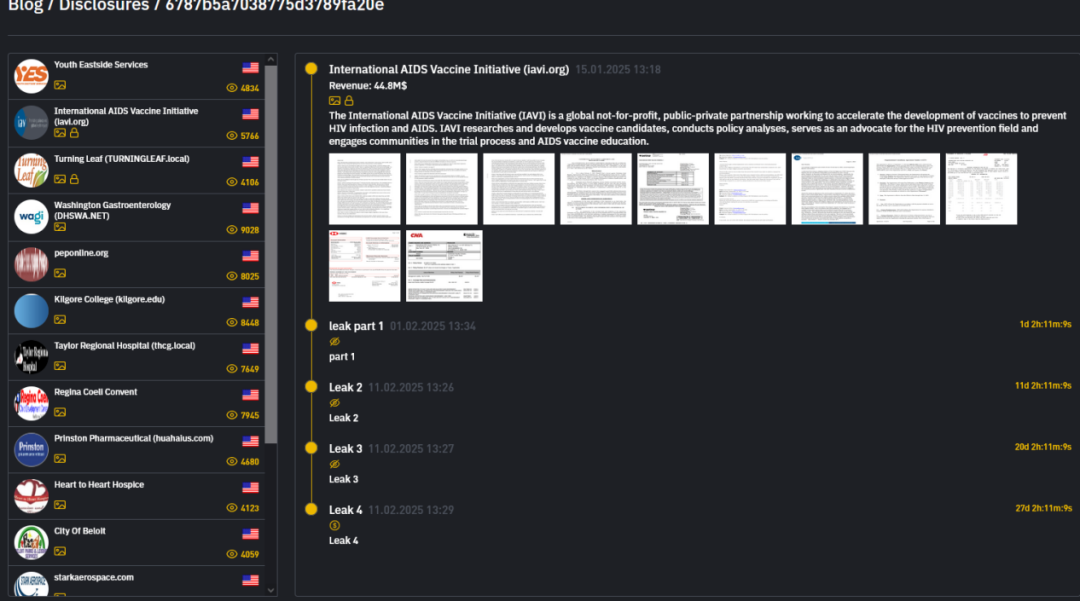
Task: Click the eye views icon showing 5766
Action: pos(231,136)
